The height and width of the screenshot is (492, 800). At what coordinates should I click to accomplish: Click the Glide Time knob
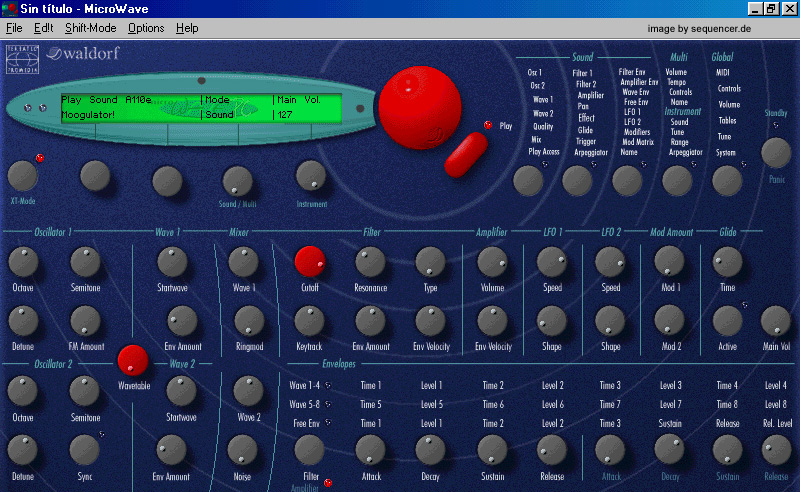[727, 262]
